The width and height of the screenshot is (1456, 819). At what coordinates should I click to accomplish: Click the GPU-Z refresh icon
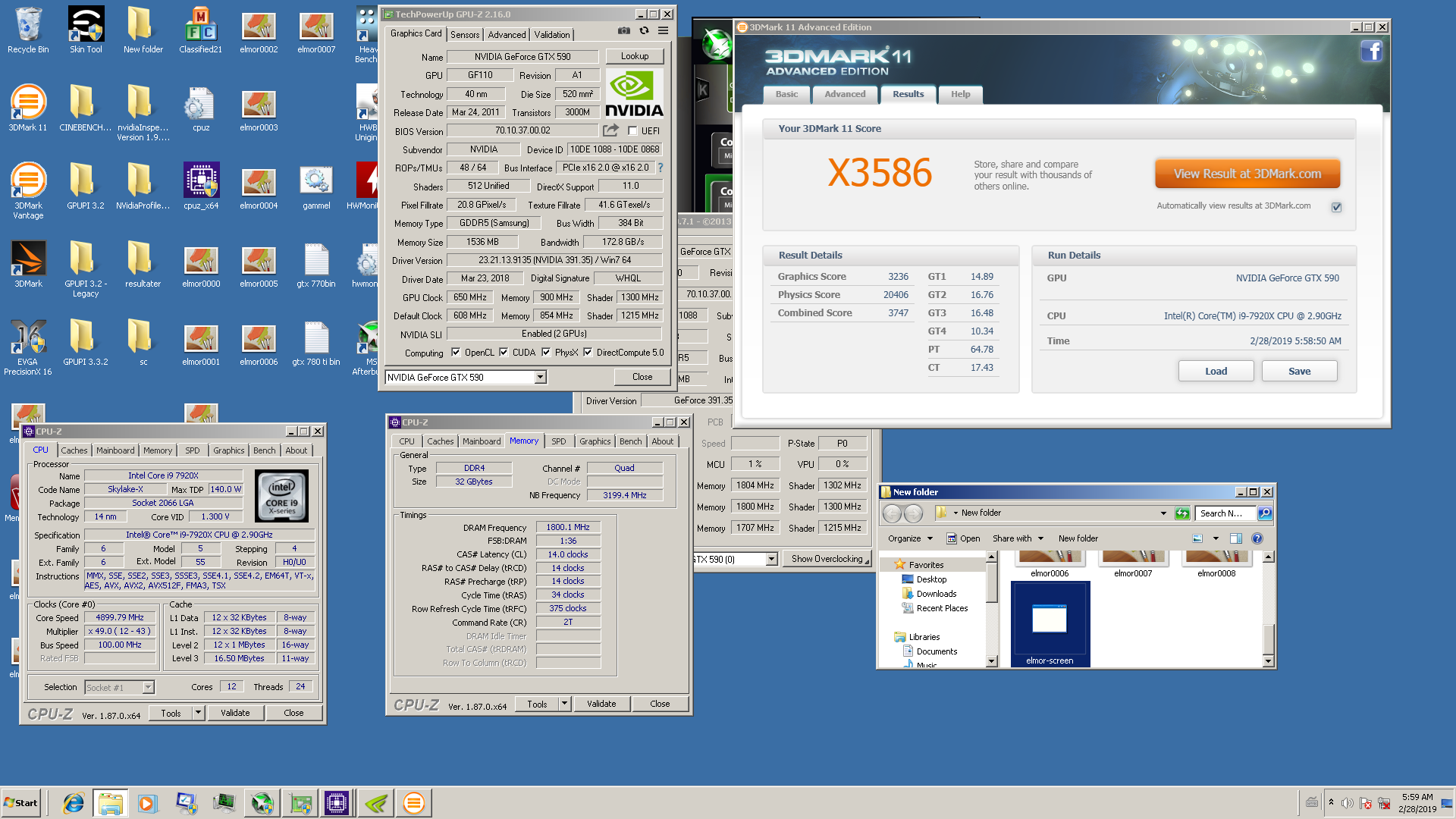tap(644, 31)
